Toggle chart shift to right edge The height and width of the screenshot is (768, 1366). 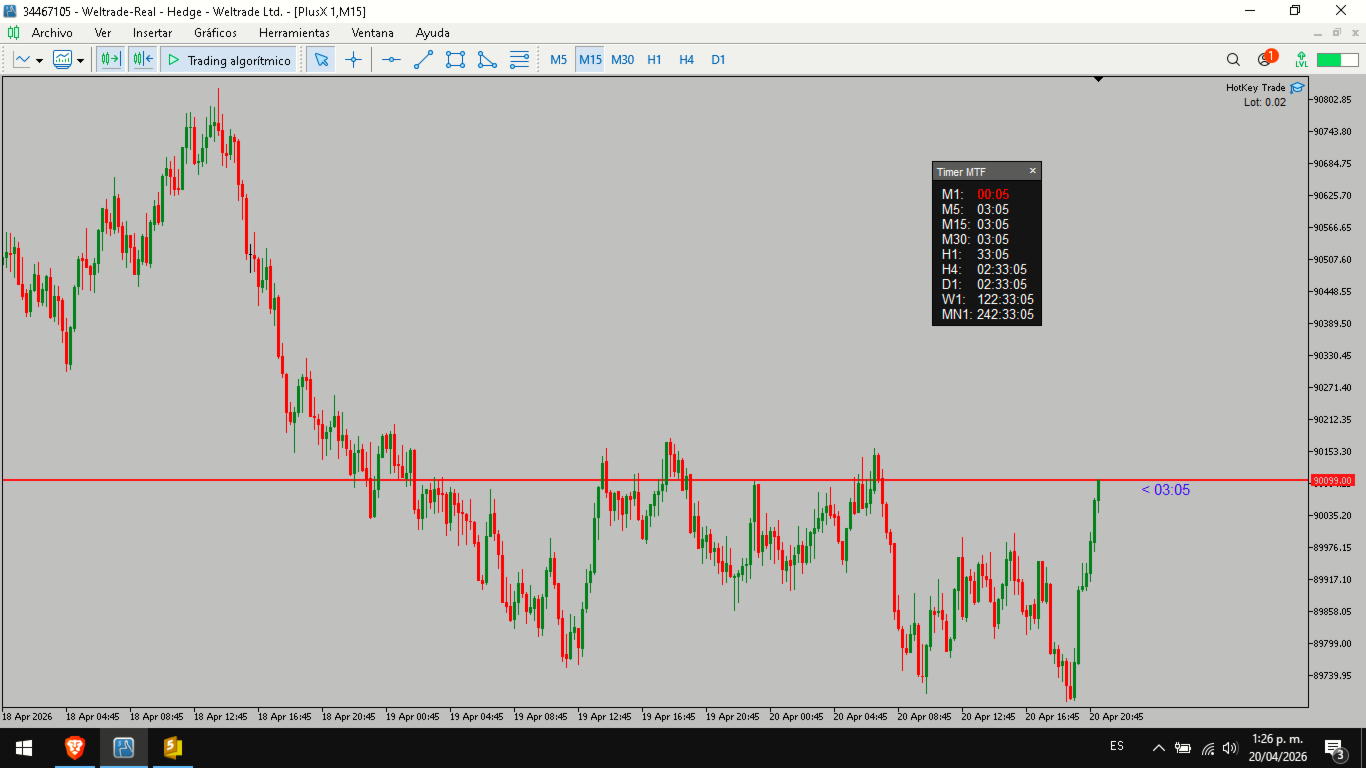click(142, 60)
